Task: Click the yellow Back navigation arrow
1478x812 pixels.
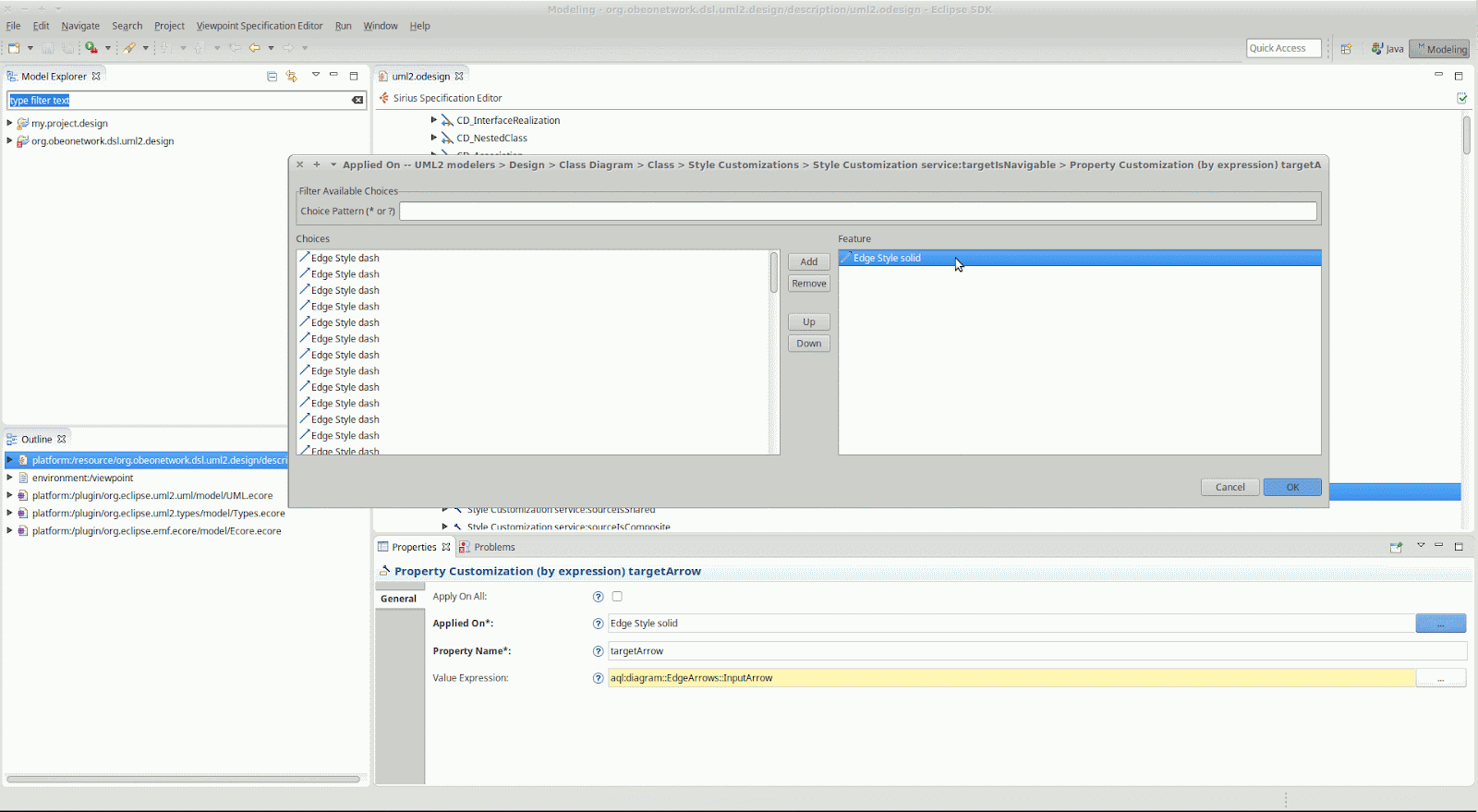Action: pyautogui.click(x=254, y=48)
